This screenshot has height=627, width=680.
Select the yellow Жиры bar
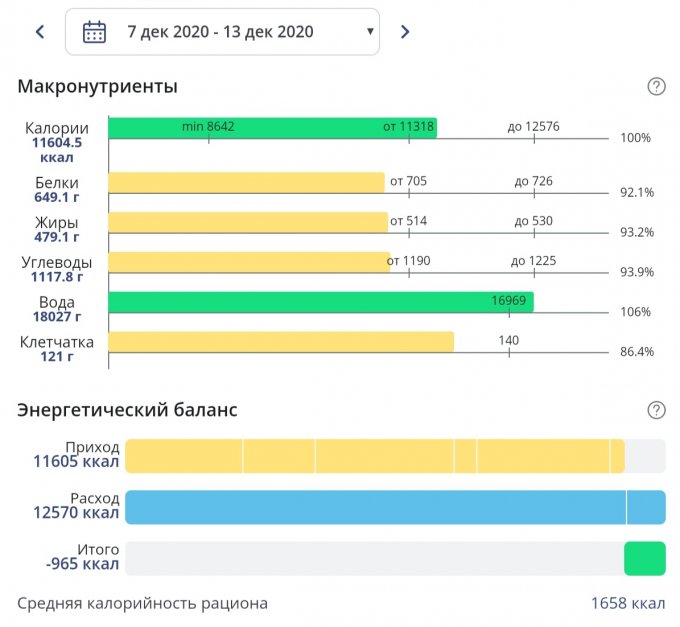247,222
